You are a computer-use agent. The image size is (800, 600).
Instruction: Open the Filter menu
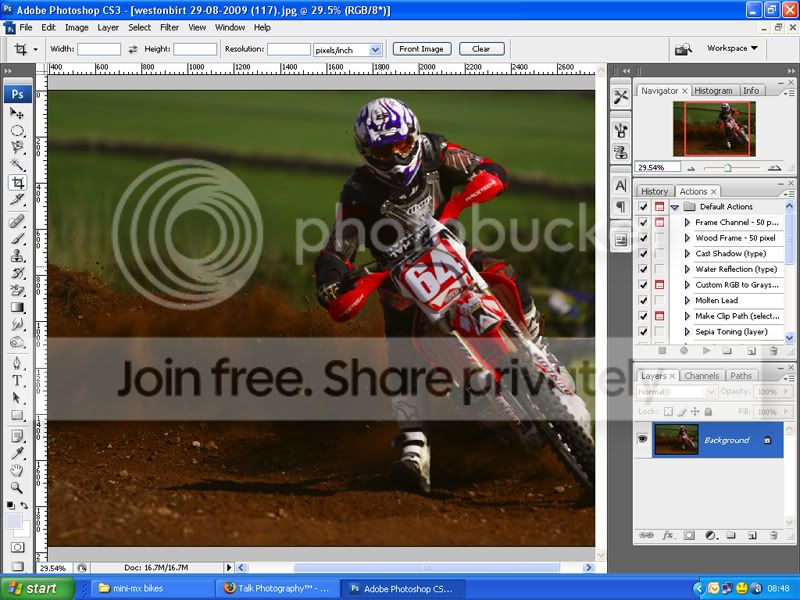[x=170, y=27]
